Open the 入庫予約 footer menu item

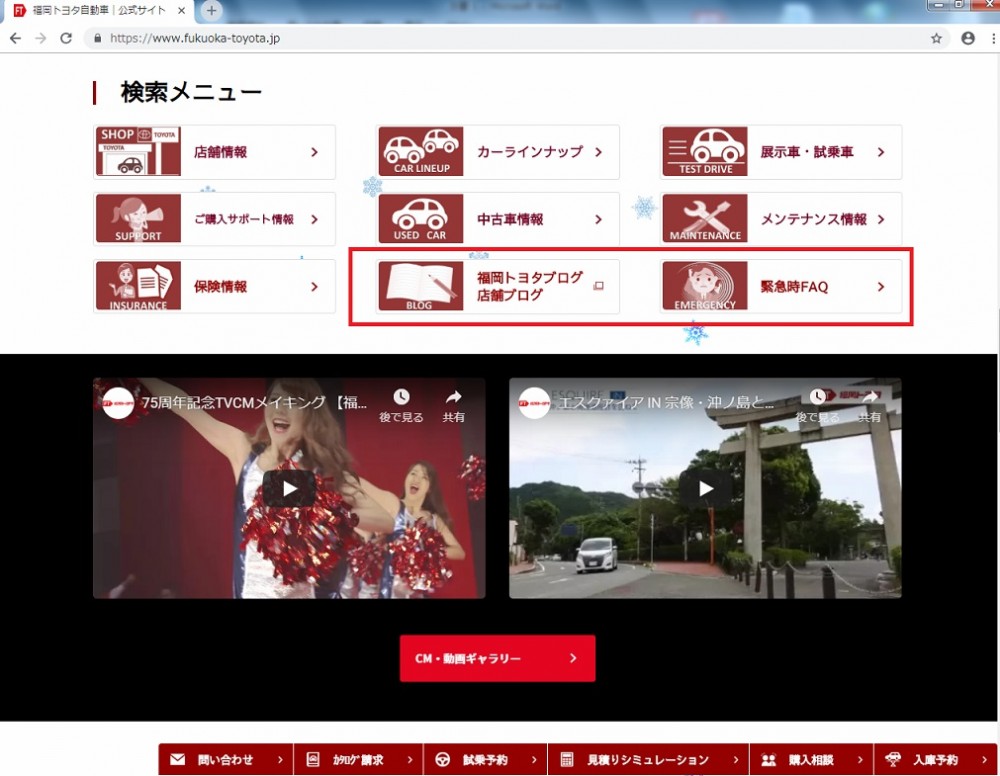(x=936, y=759)
